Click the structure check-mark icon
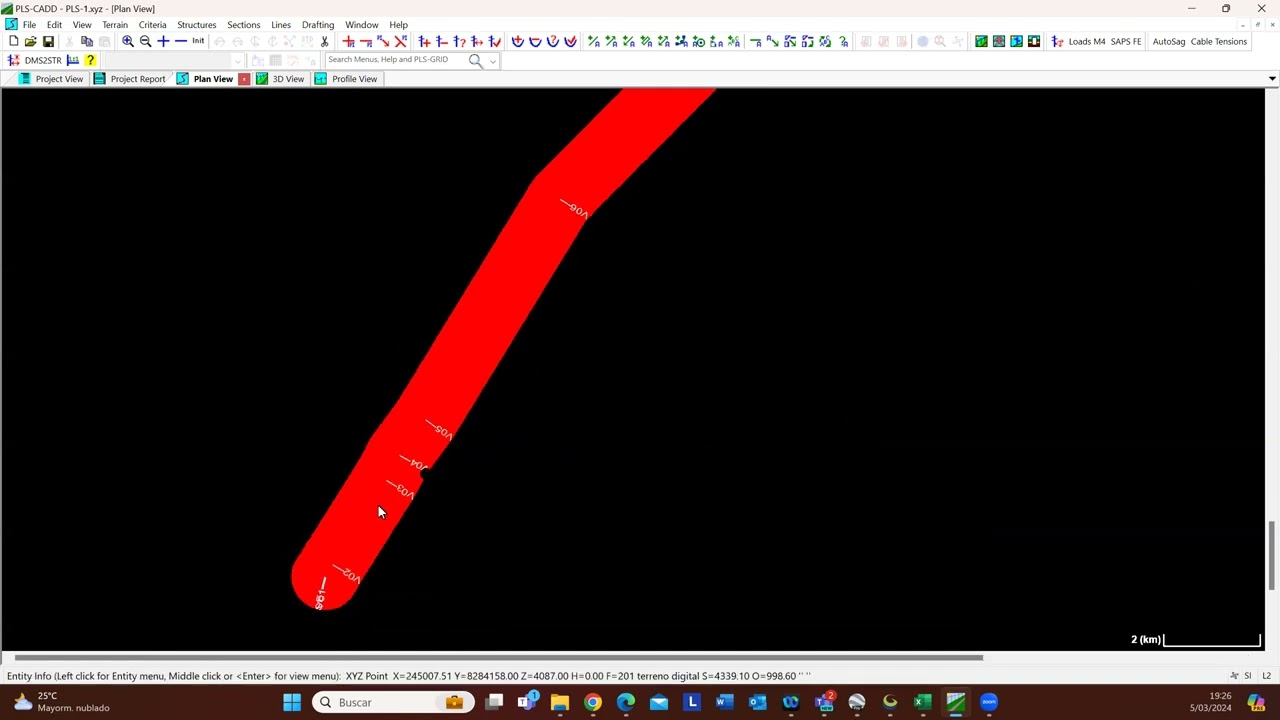Screen dimensions: 1280x720 click(495, 41)
